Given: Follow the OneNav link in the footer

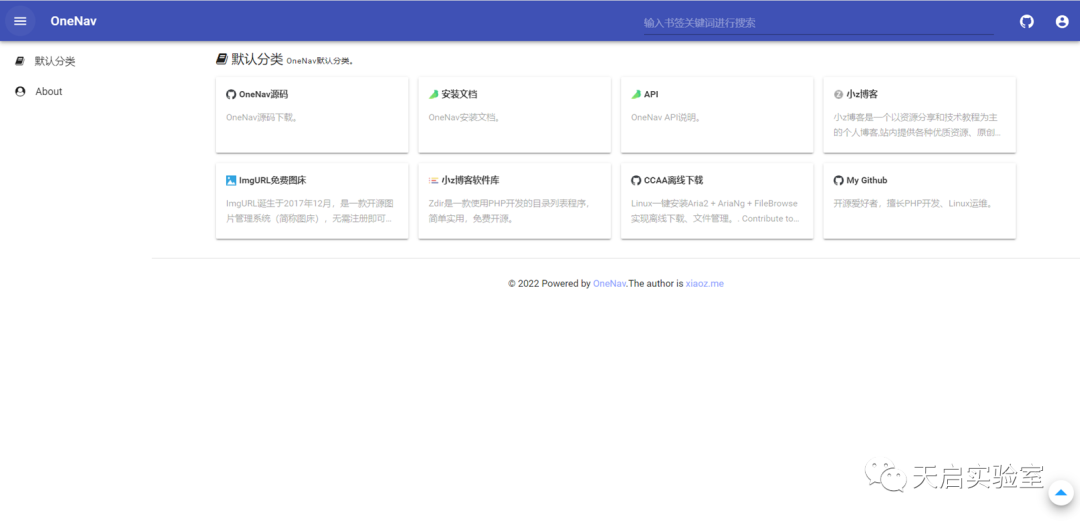Looking at the screenshot, I should pyautogui.click(x=609, y=283).
